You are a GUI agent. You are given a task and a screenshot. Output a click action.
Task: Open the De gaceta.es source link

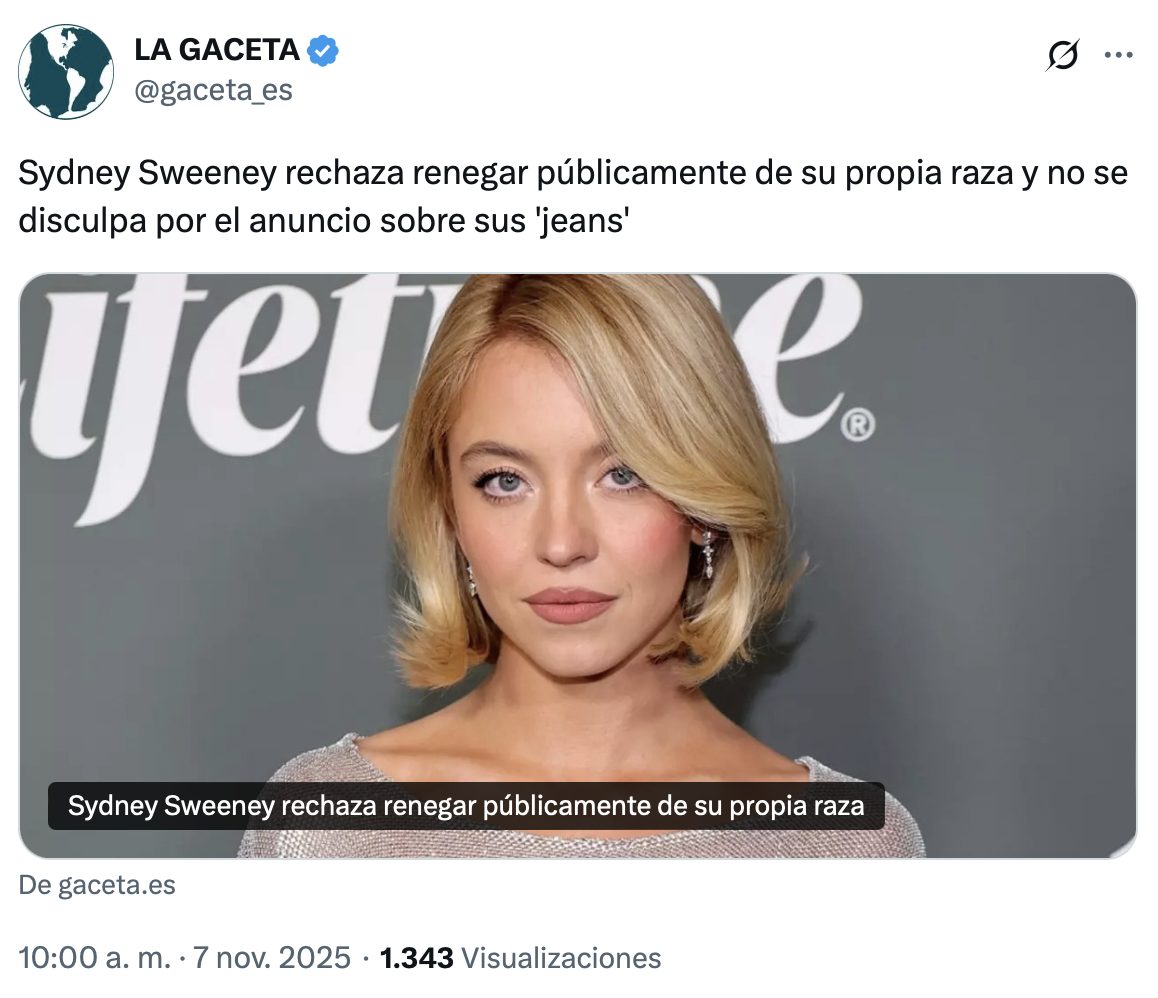tap(97, 885)
